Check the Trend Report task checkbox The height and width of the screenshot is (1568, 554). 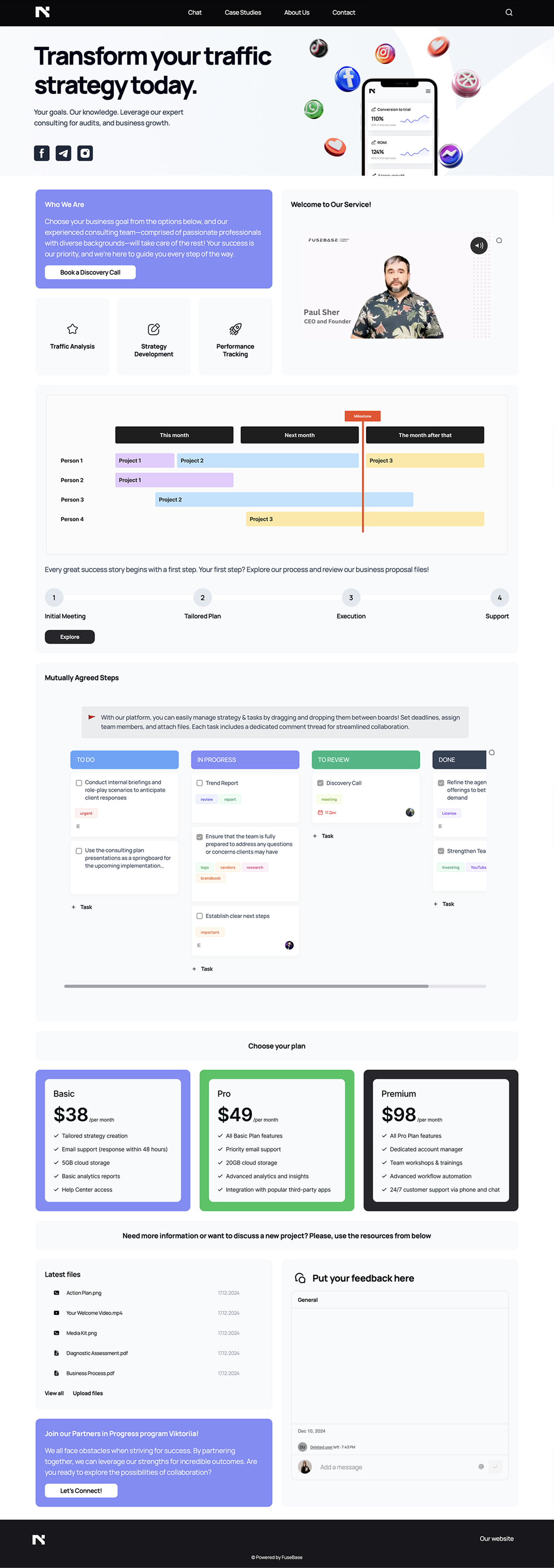199,783
